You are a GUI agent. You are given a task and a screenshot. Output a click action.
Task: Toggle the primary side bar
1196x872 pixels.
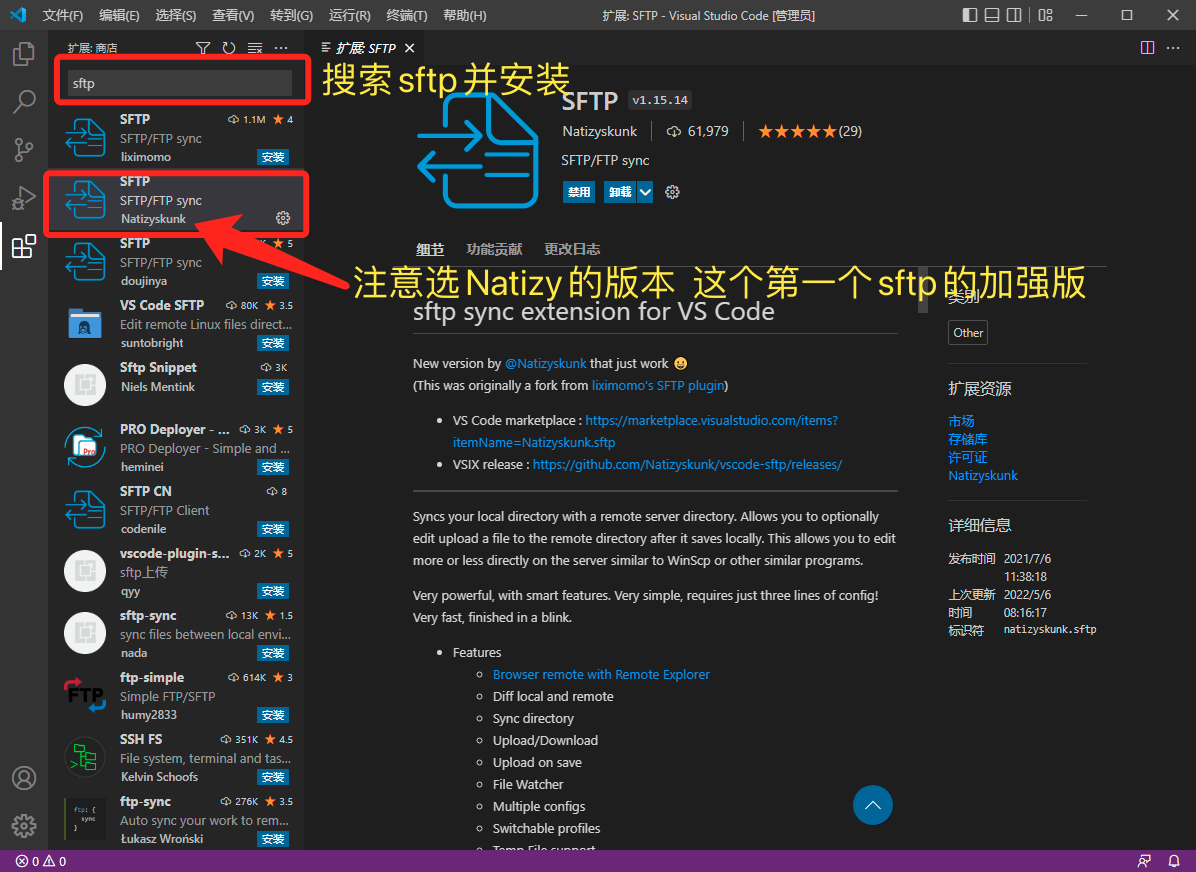click(x=970, y=15)
